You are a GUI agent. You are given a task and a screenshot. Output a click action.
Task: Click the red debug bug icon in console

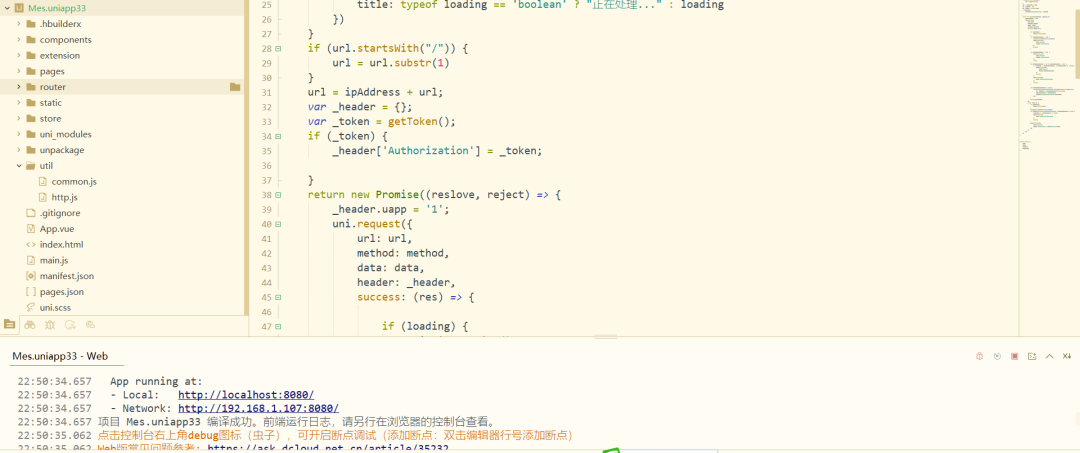pyautogui.click(x=979, y=356)
